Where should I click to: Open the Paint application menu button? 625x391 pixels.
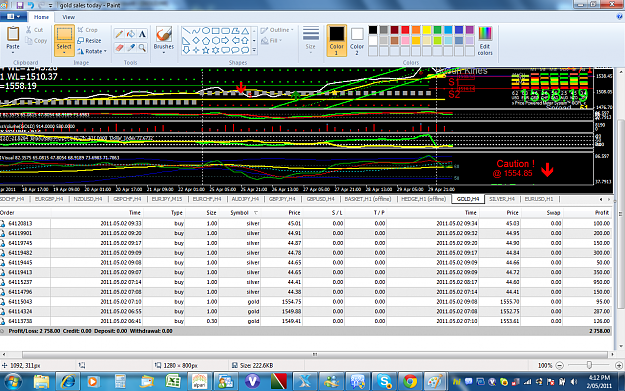click(13, 17)
